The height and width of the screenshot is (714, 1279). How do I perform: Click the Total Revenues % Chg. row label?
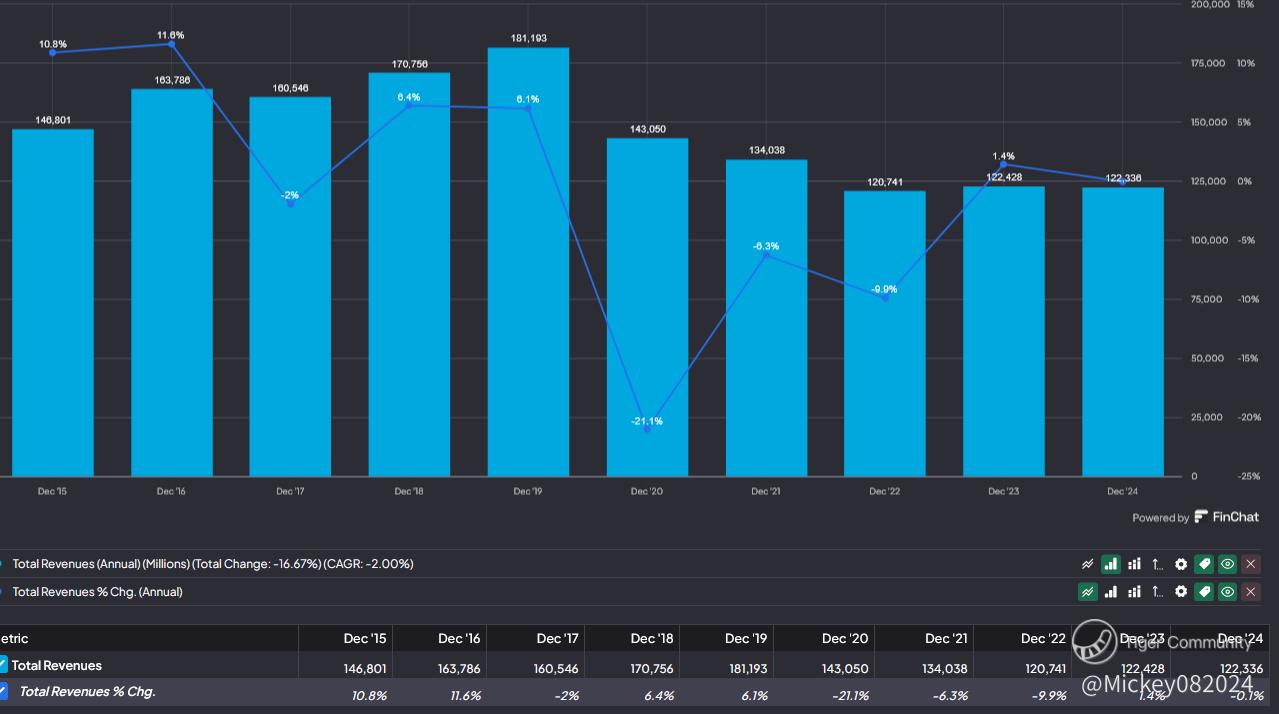87,691
